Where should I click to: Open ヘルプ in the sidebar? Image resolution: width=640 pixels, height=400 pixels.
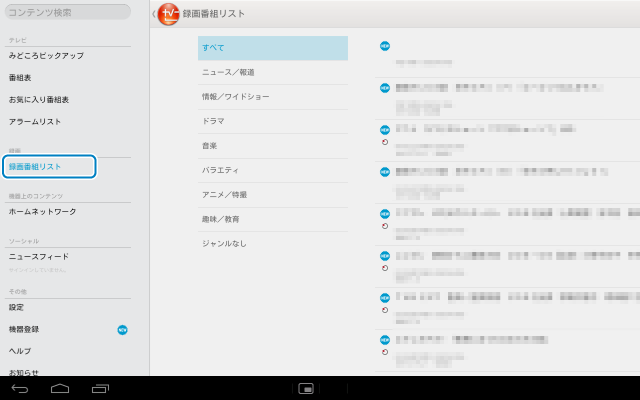pyautogui.click(x=20, y=351)
